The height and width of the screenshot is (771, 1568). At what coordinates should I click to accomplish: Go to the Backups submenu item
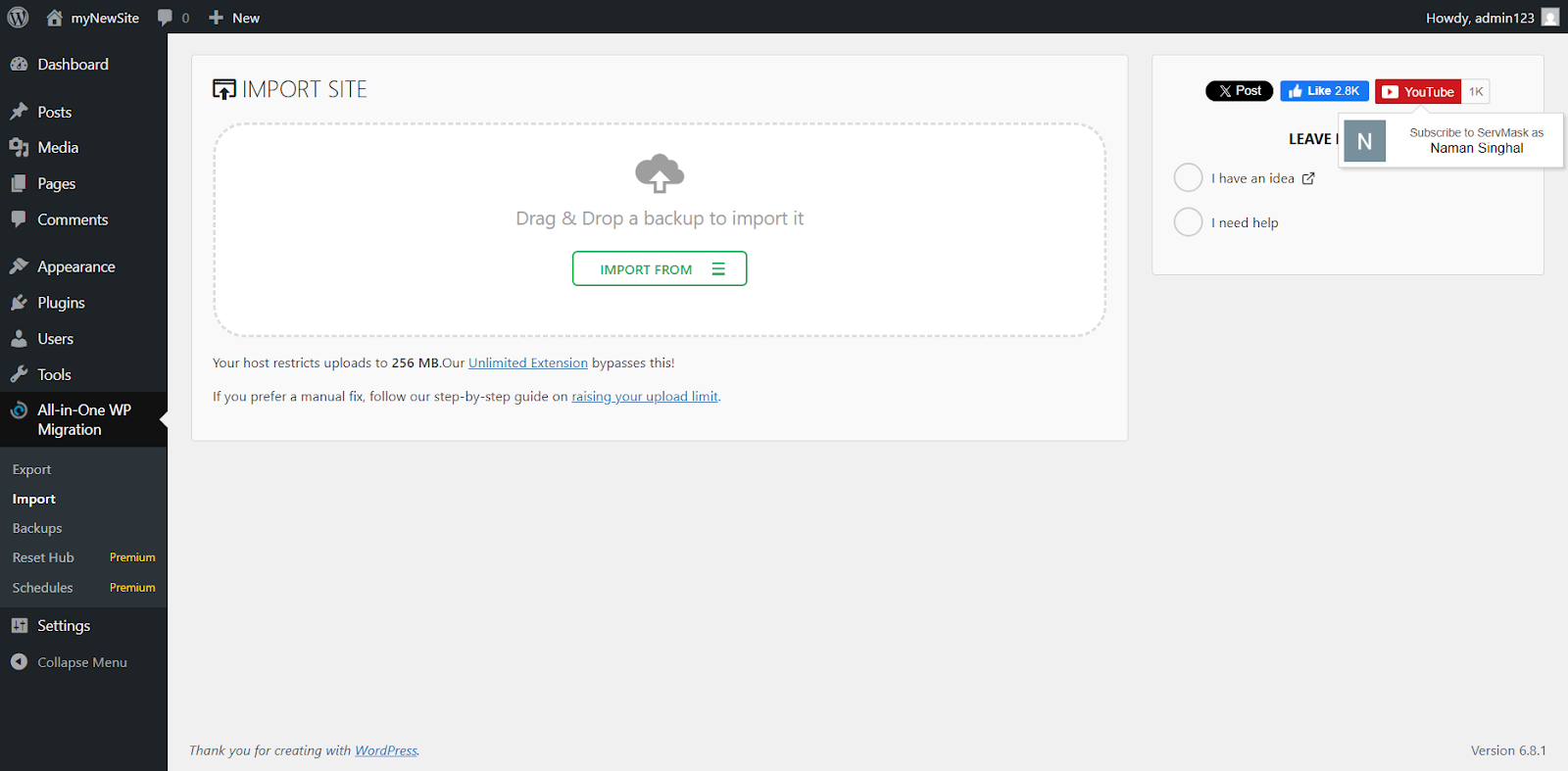point(37,529)
